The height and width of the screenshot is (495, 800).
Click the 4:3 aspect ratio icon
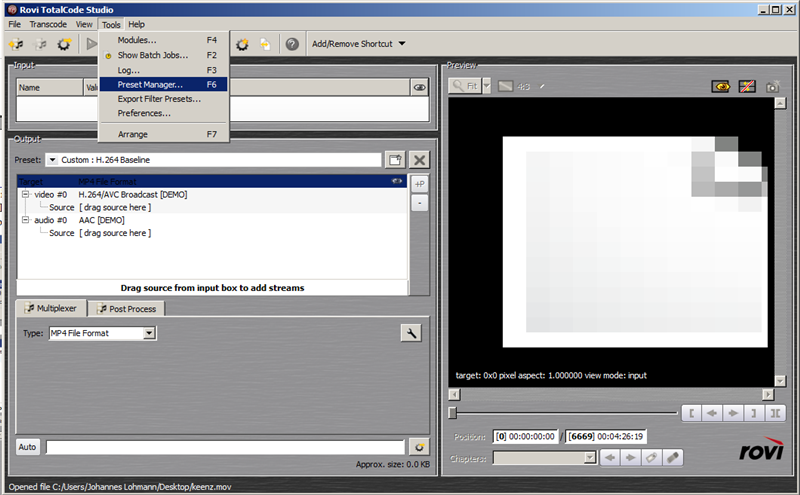pyautogui.click(x=506, y=86)
